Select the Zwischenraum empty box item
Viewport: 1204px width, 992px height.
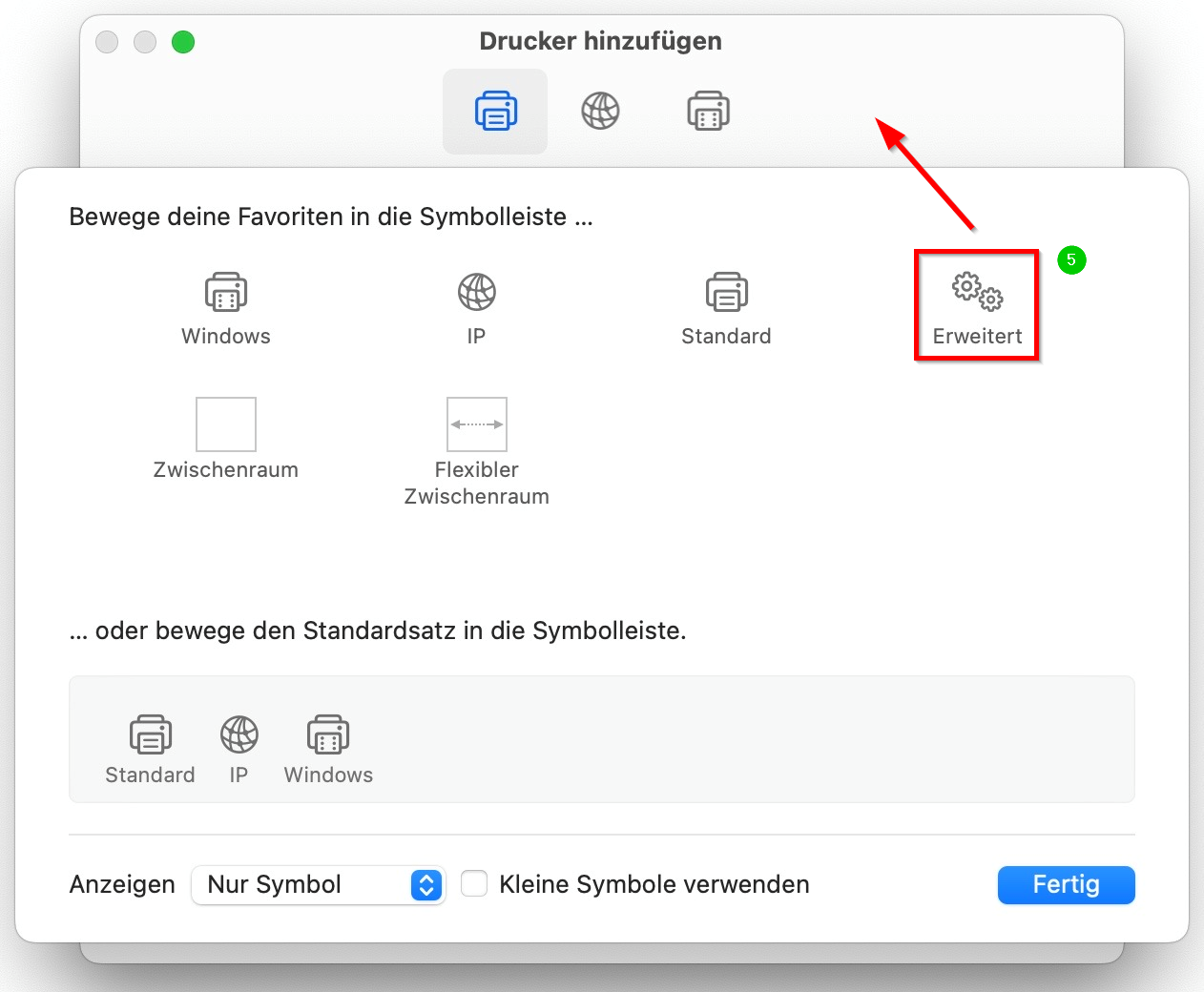[x=226, y=424]
